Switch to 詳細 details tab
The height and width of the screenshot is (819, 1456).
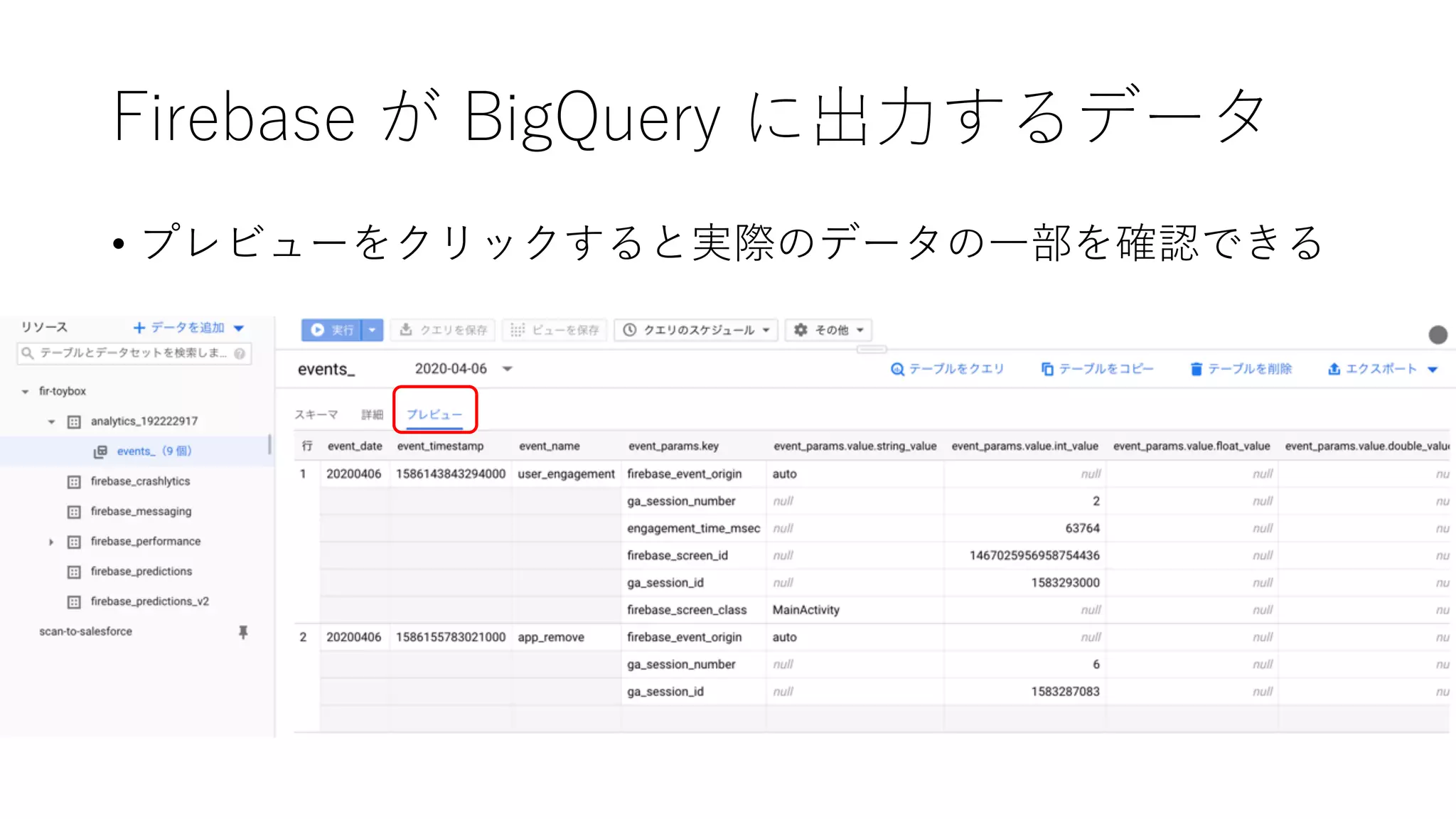(x=372, y=414)
